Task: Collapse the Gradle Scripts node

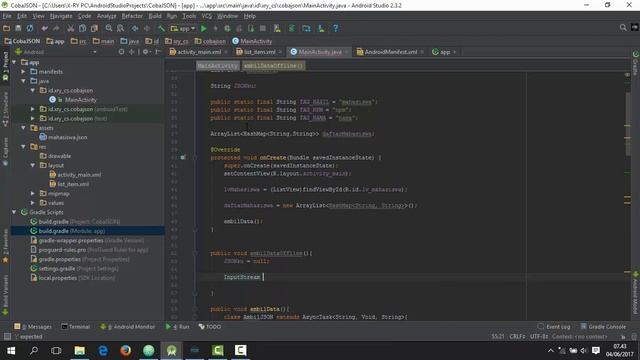Action: pyautogui.click(x=14, y=213)
